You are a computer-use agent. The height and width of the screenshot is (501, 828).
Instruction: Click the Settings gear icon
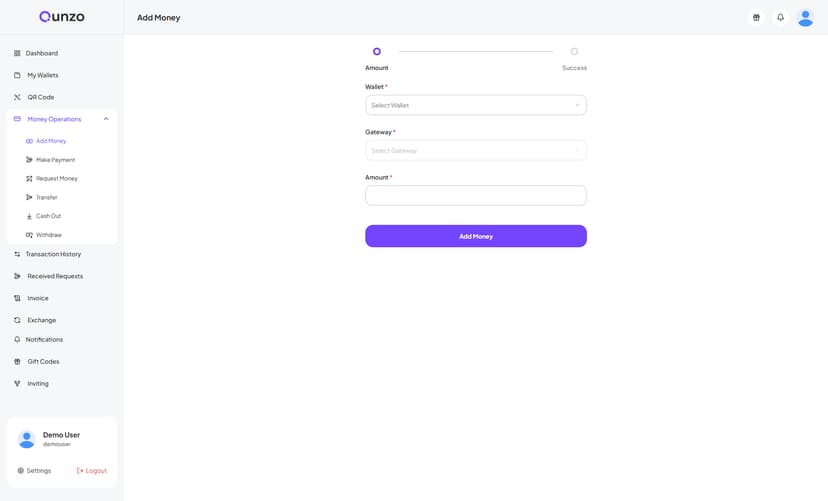click(21, 470)
